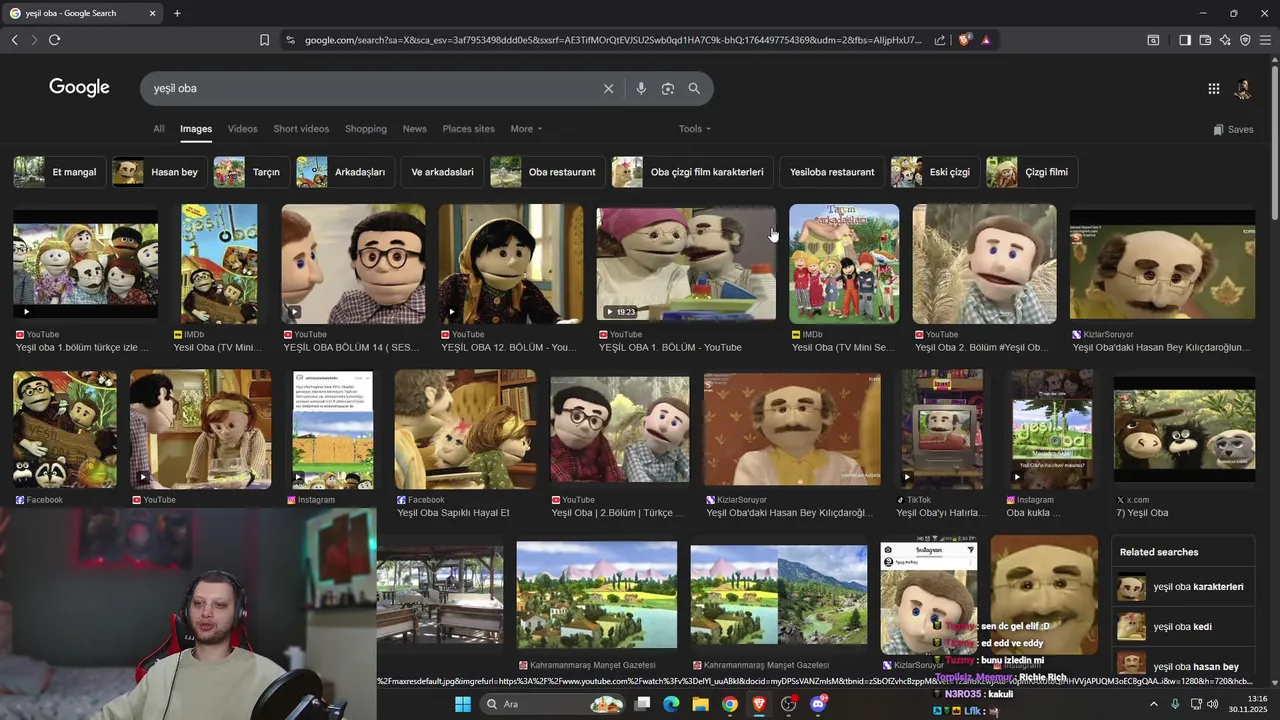Viewport: 1280px width, 720px height.
Task: Open the Windows Start menu
Action: [x=462, y=704]
